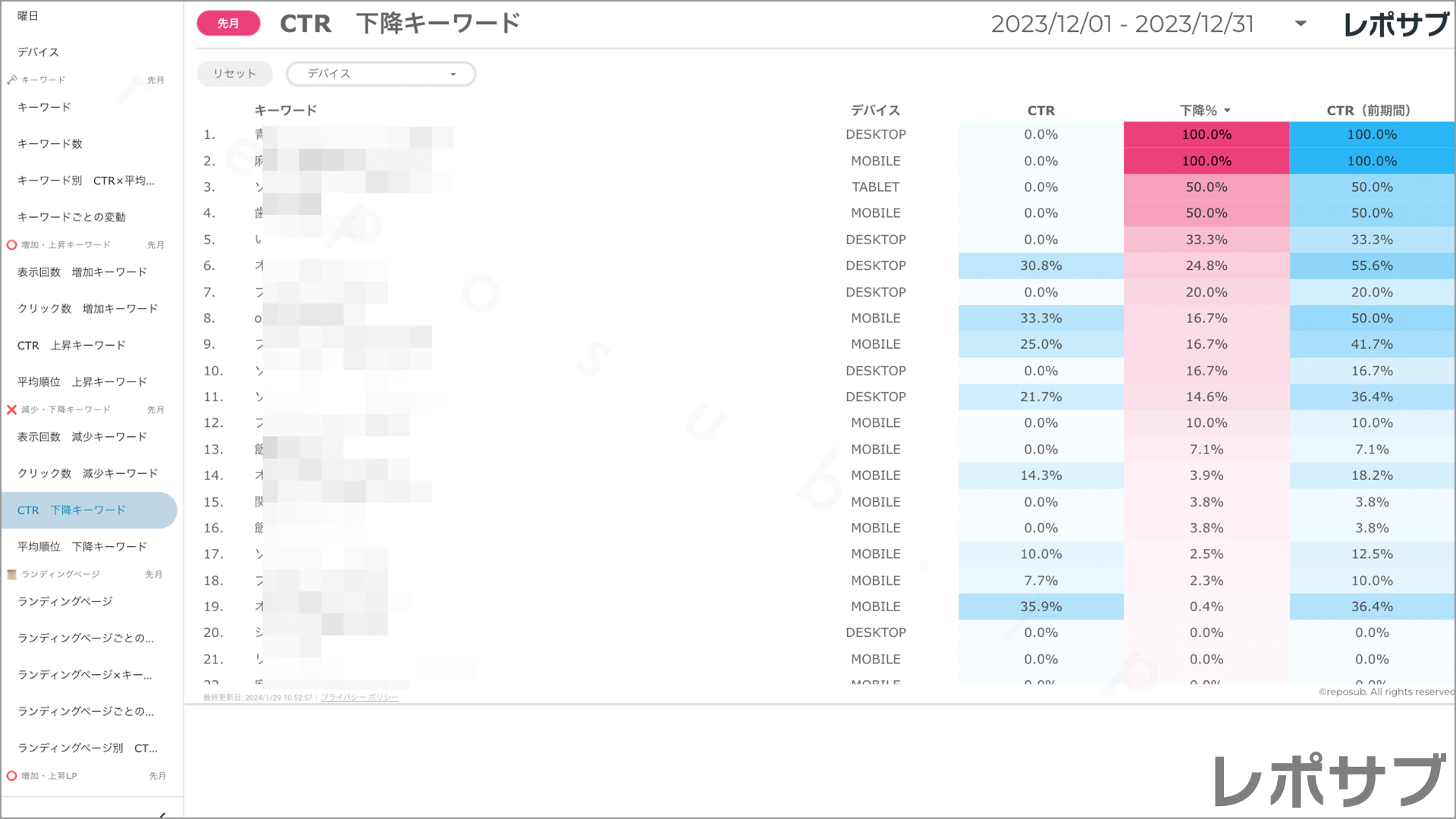
Task: Open the デバイス filter dropdown
Action: (x=381, y=74)
